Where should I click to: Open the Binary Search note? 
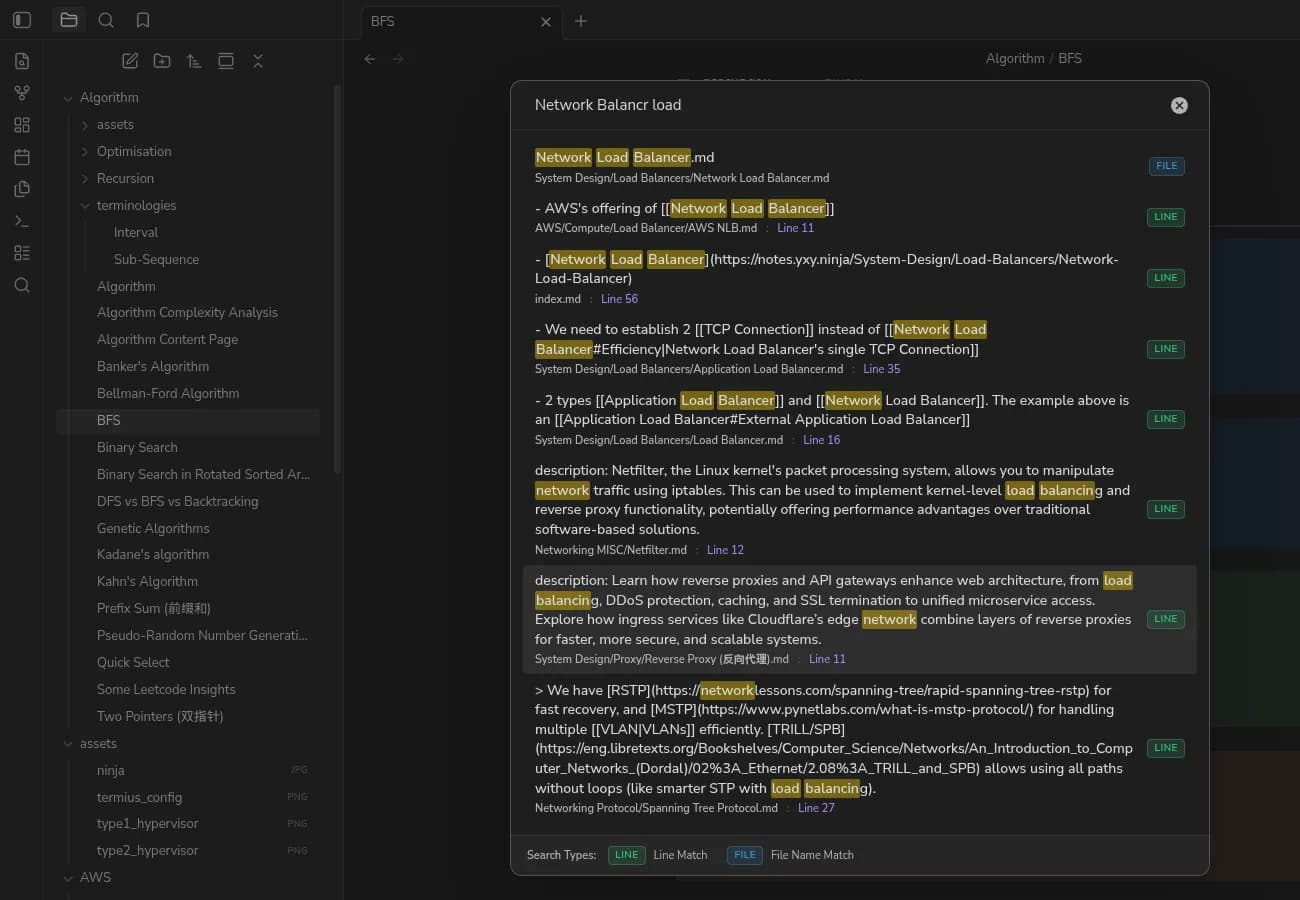point(137,448)
